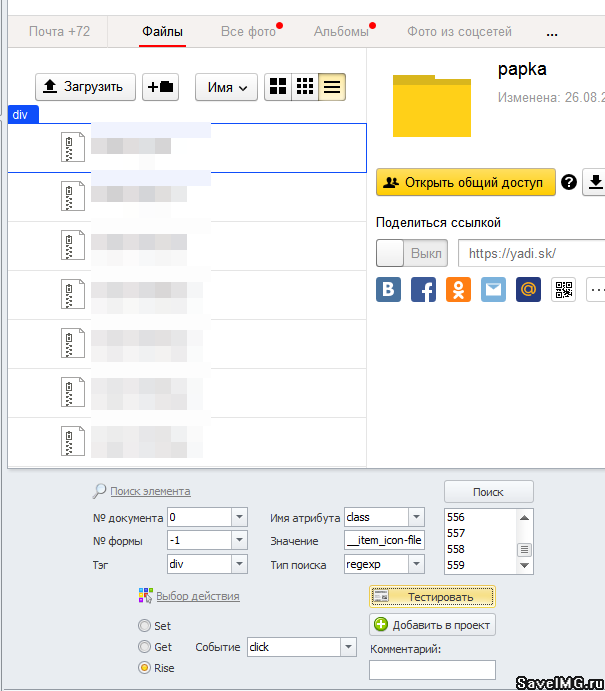Switch to large tiles view
This screenshot has height=691, width=605.
coord(278,87)
